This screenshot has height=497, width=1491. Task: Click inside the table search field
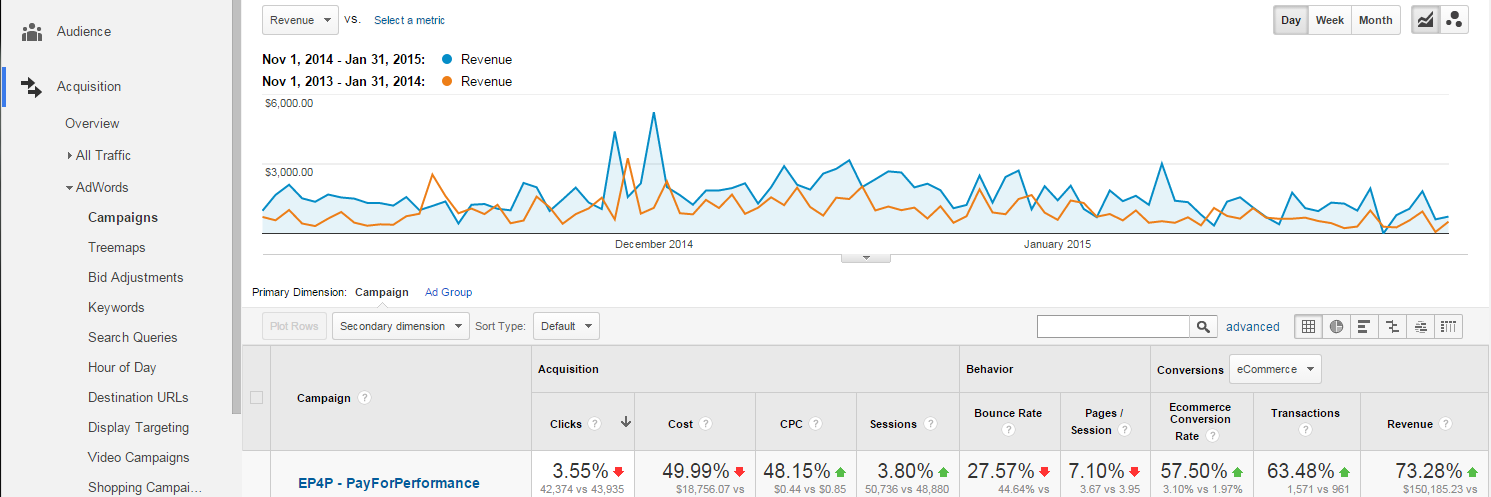1112,326
